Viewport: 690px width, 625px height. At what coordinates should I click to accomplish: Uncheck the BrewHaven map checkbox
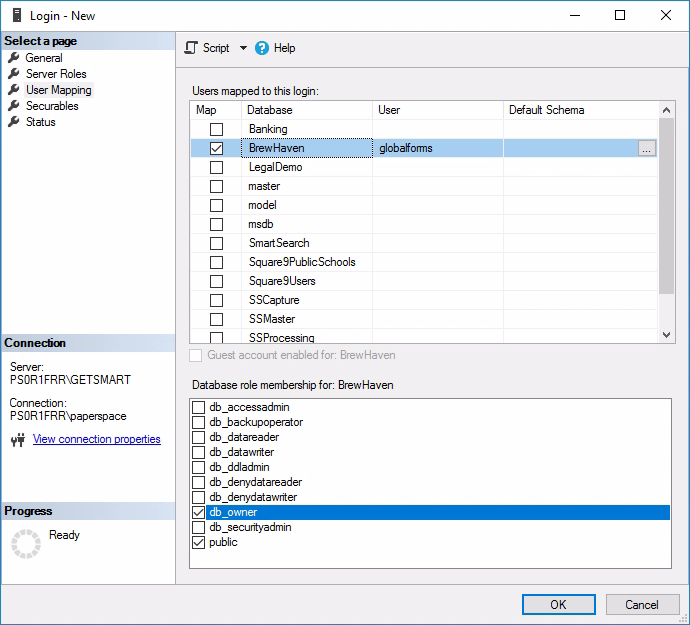click(x=216, y=148)
